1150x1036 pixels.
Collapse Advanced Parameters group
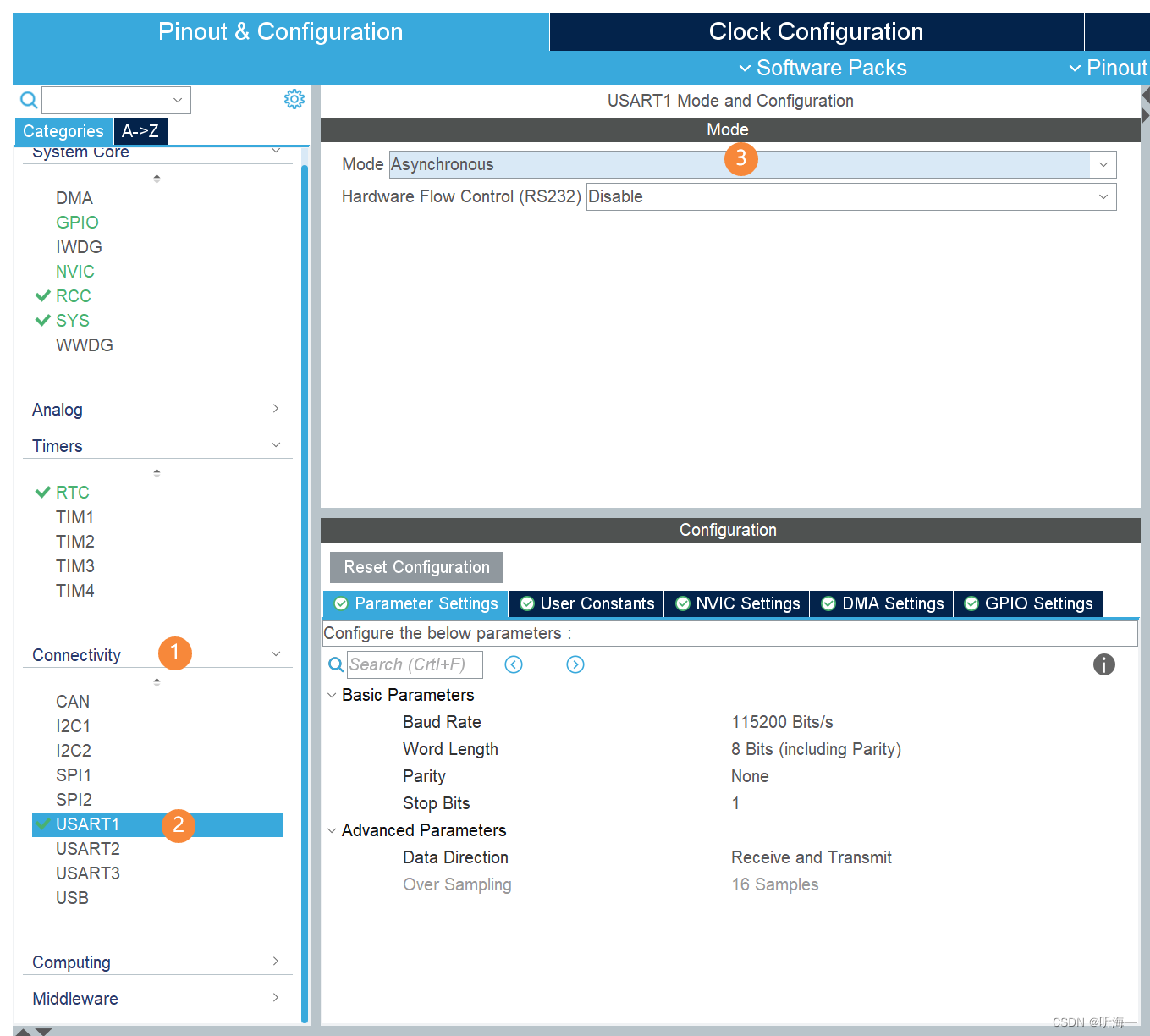332,830
